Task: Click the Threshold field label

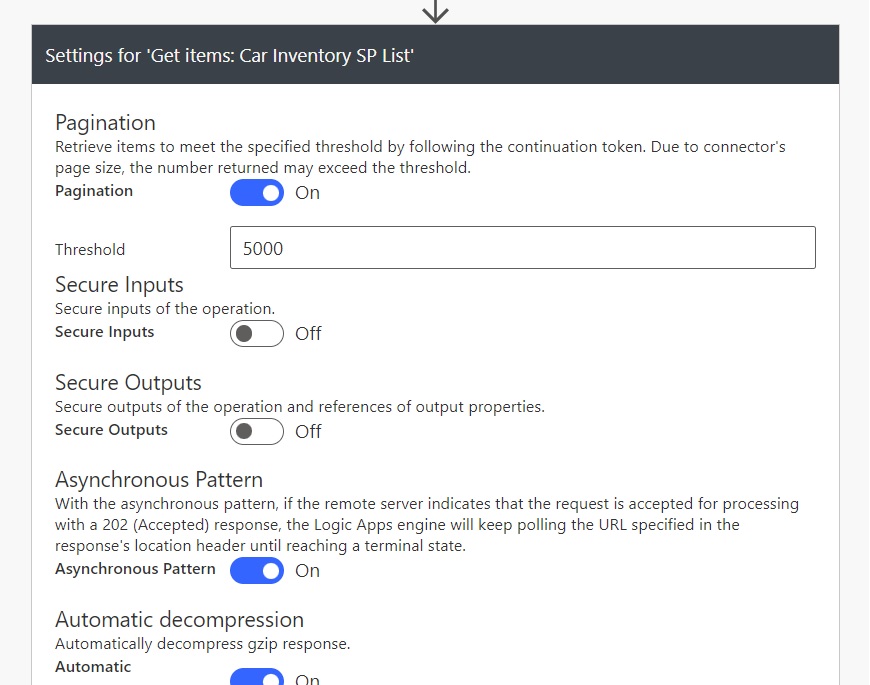Action: (x=90, y=250)
